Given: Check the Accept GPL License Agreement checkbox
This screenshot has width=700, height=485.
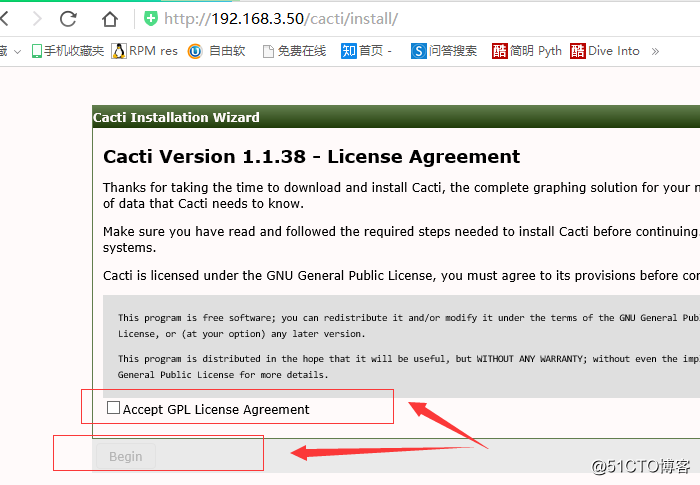Looking at the screenshot, I should tap(113, 407).
